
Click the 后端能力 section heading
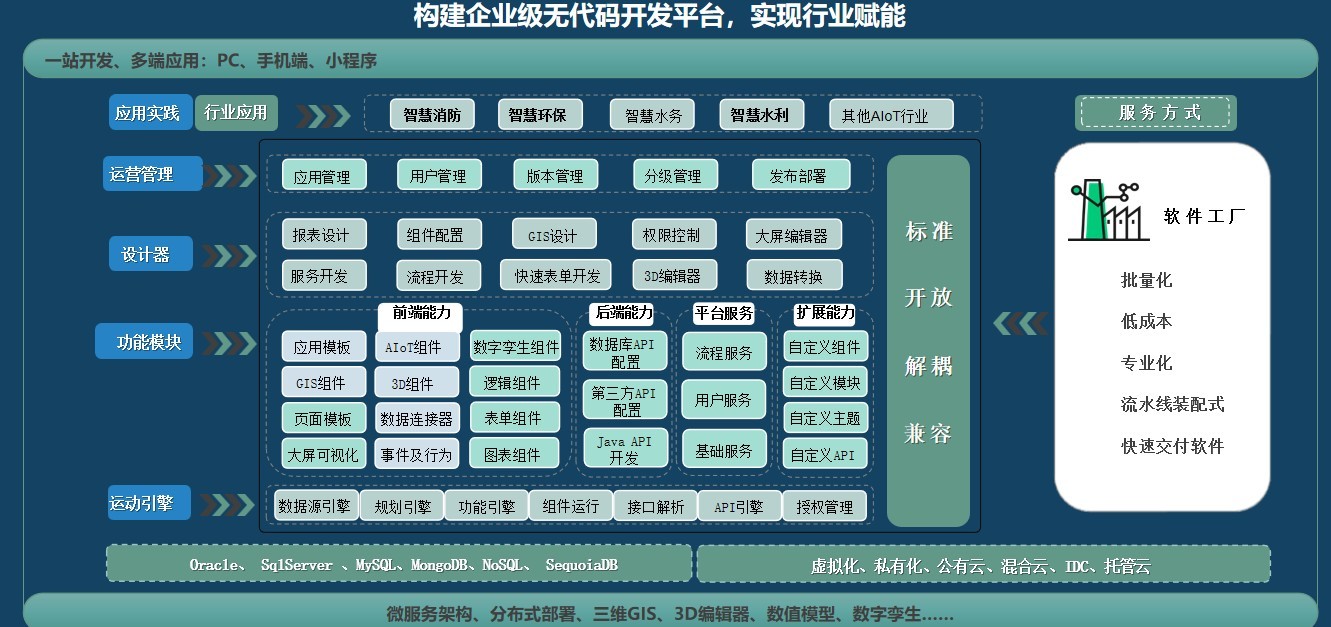(623, 313)
